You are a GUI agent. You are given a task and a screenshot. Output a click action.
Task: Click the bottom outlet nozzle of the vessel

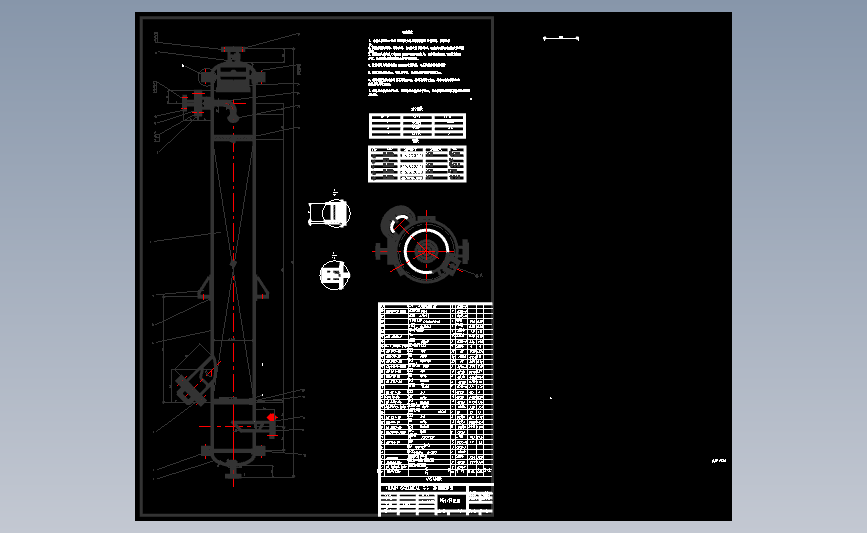click(233, 471)
